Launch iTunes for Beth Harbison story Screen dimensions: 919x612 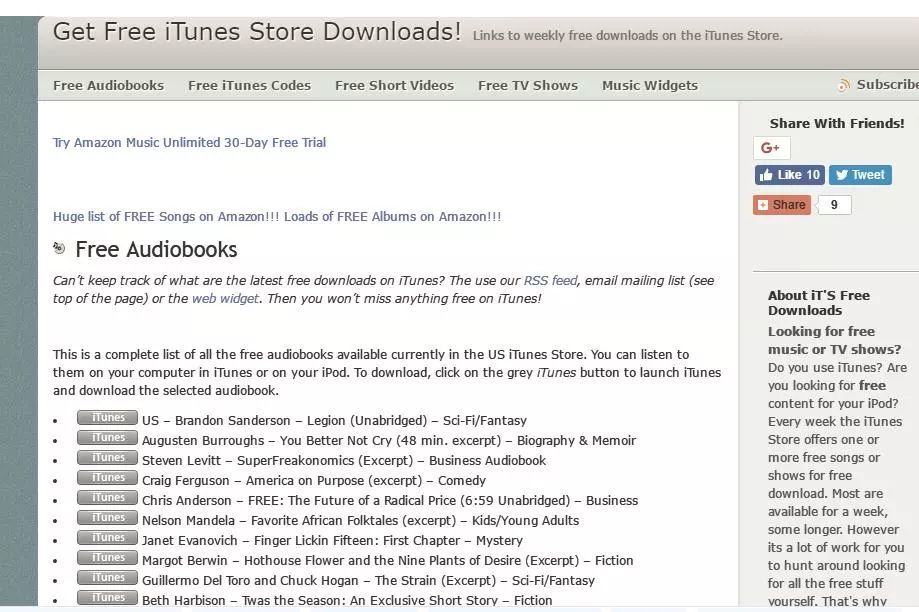pos(107,597)
